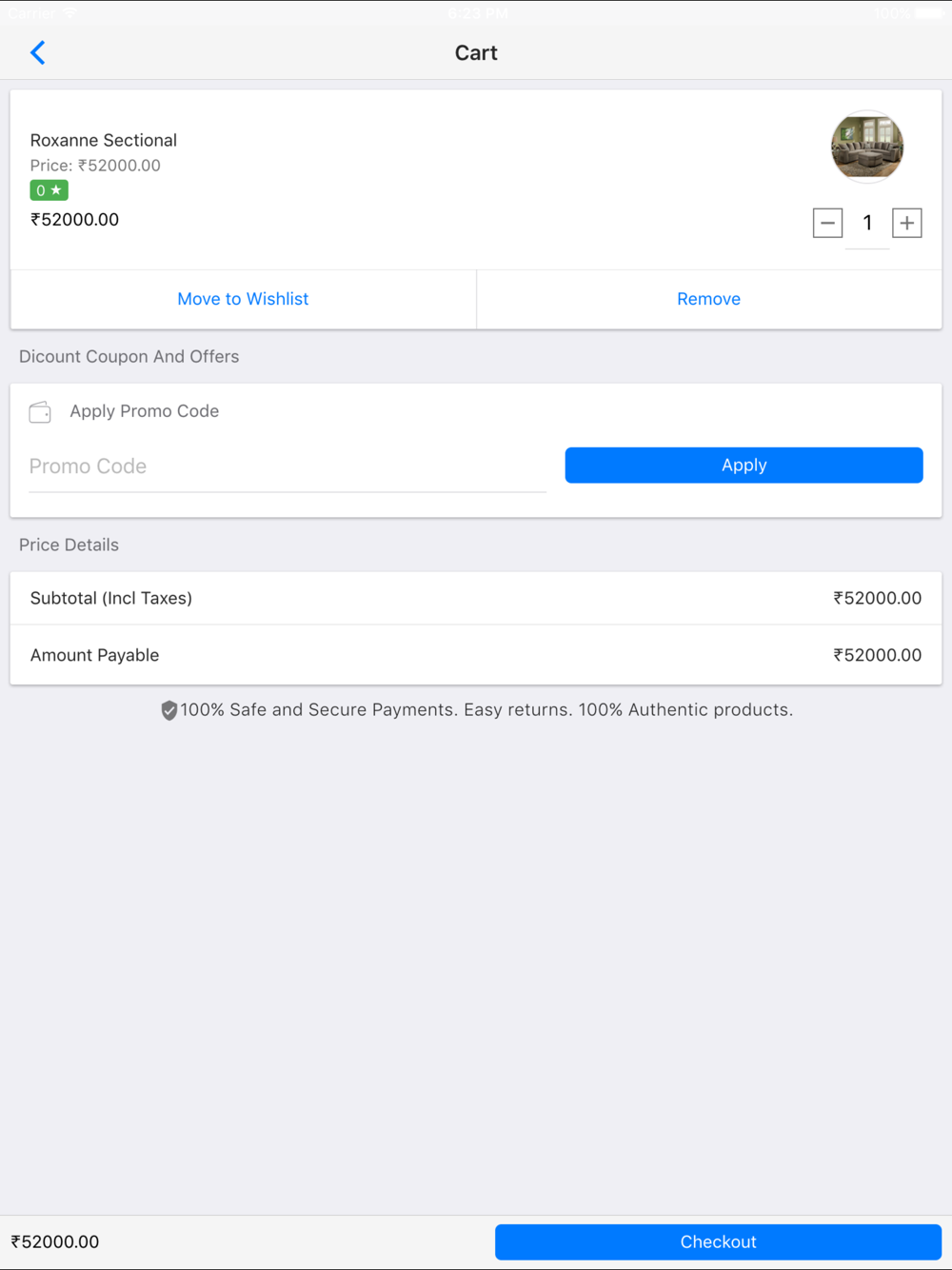Click the total ₹52000.00 in bottom bar
The image size is (952, 1270).
pyautogui.click(x=55, y=1241)
